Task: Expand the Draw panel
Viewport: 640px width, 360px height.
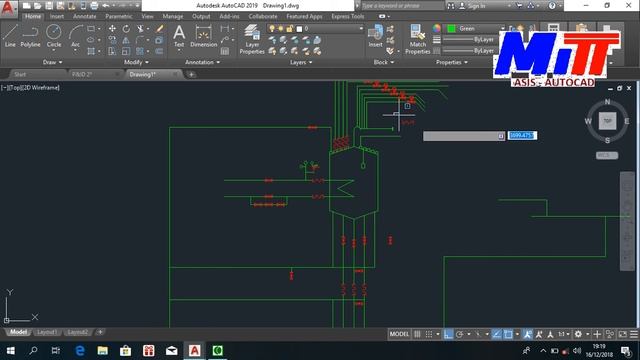Action: point(52,62)
